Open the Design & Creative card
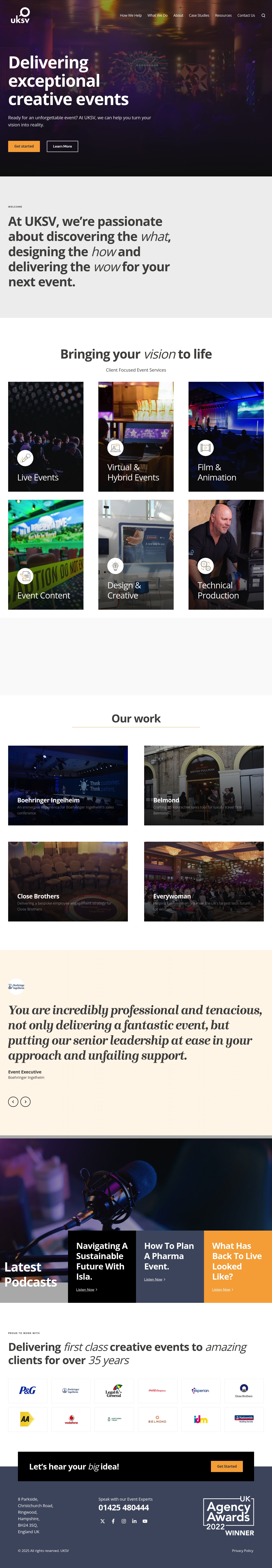The image size is (272, 1568). [136, 555]
